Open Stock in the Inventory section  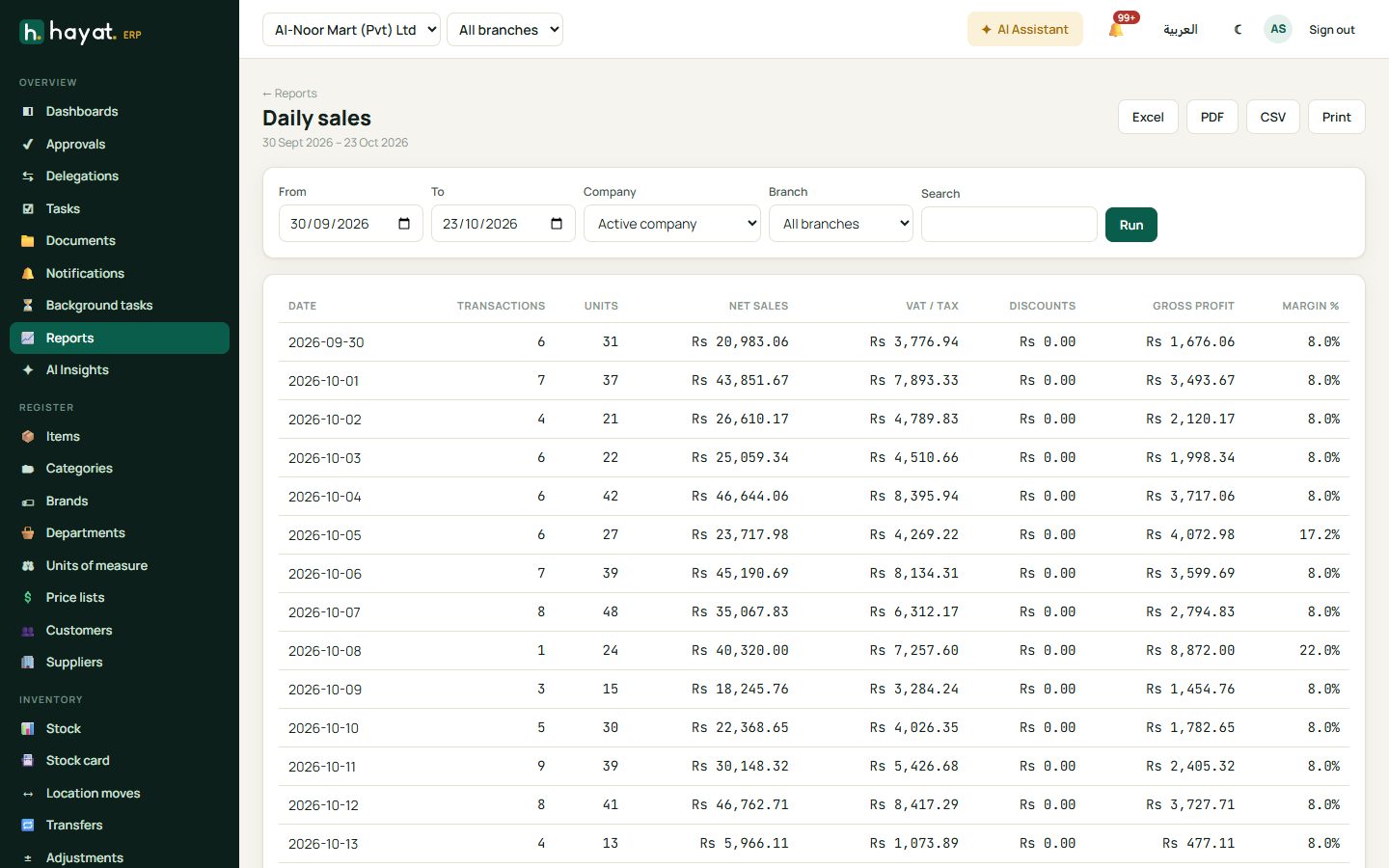tap(120, 729)
